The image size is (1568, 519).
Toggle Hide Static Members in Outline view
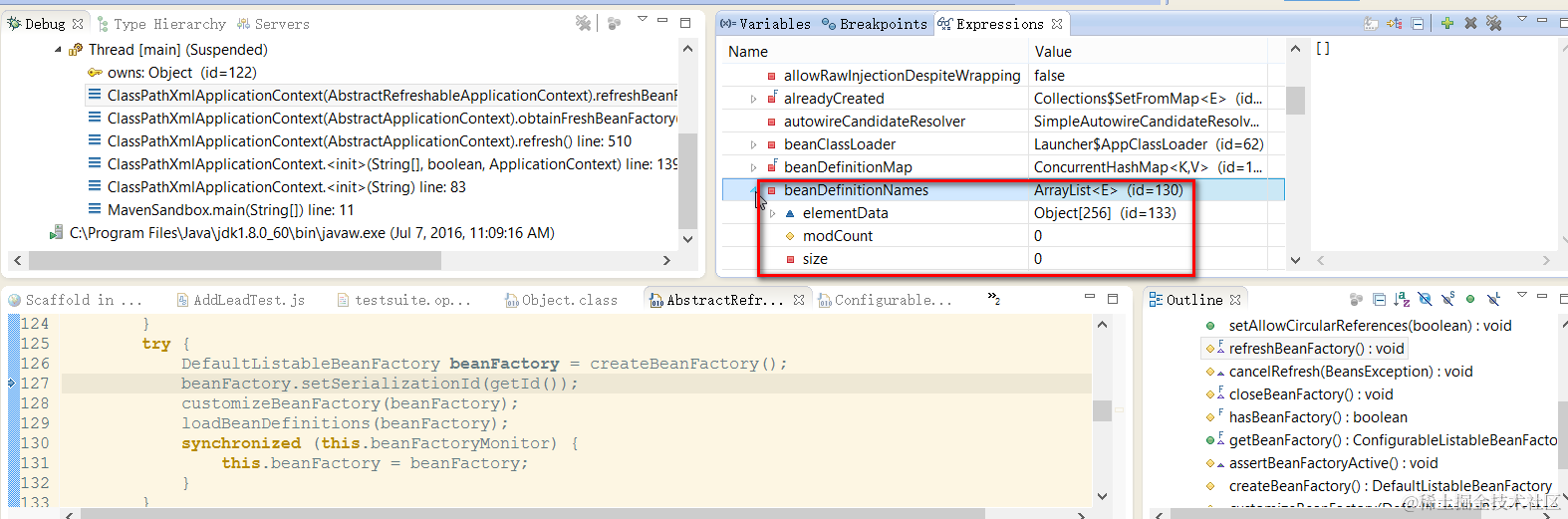[1447, 299]
